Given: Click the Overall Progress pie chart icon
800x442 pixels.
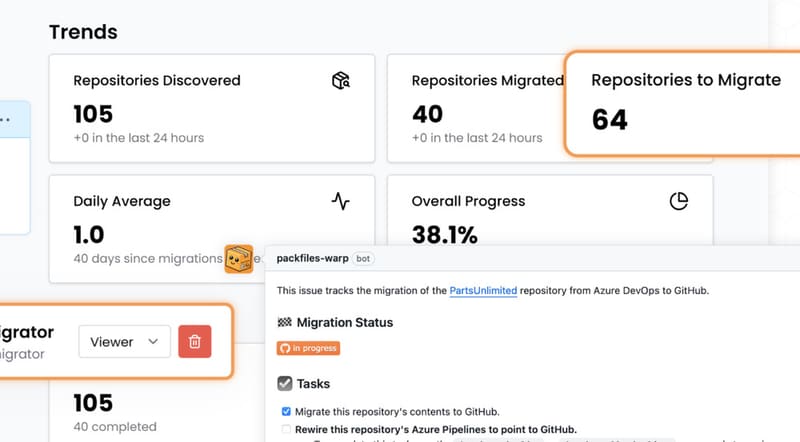Looking at the screenshot, I should tap(679, 201).
